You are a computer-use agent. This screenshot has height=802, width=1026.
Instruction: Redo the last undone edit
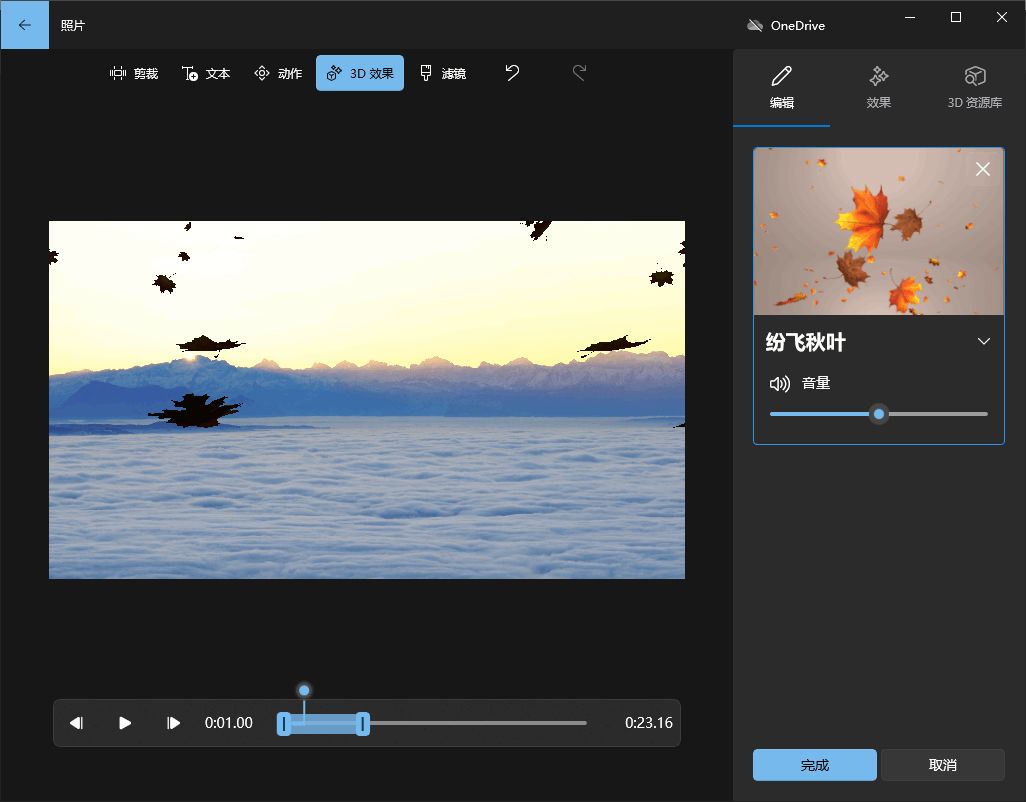point(579,73)
